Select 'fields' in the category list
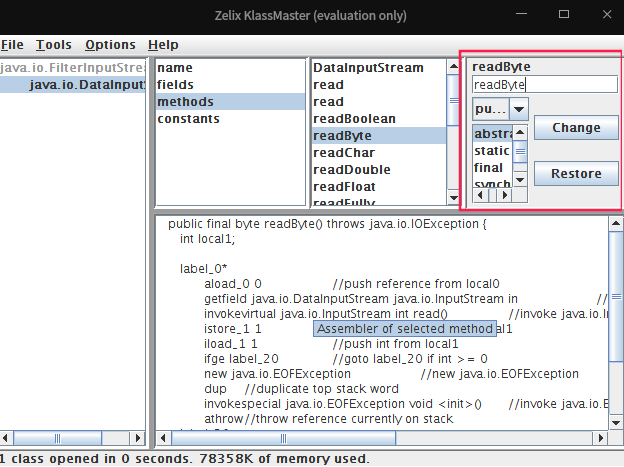This screenshot has width=624, height=467. tap(230, 85)
